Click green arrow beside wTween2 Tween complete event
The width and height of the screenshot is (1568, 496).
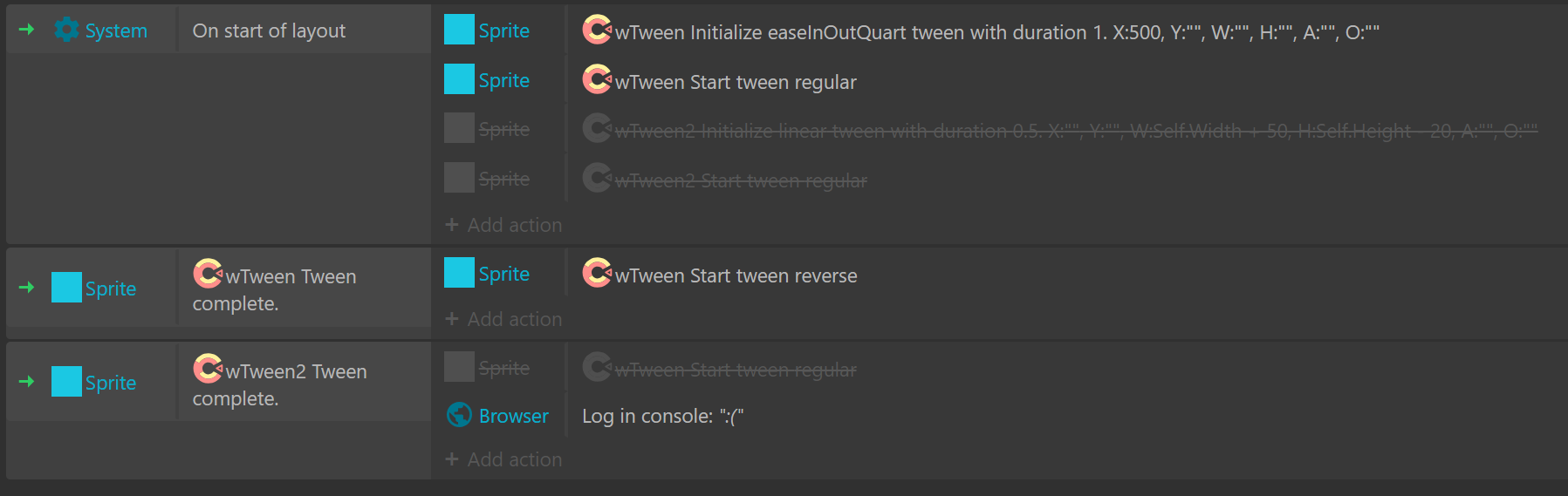point(27,382)
